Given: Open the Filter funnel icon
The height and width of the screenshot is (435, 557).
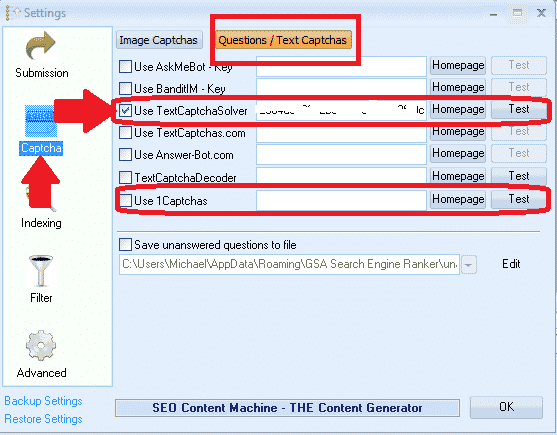Looking at the screenshot, I should click(41, 271).
